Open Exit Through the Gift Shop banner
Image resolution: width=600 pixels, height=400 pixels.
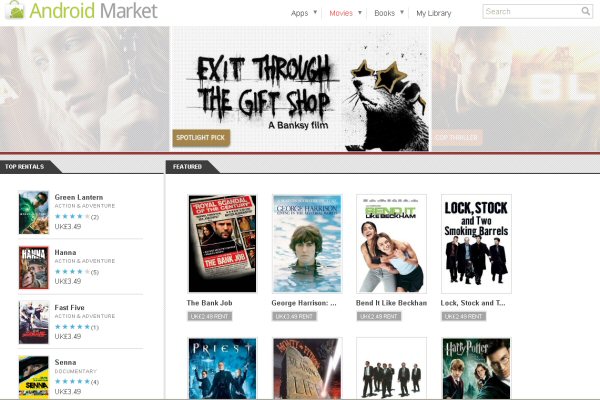[x=300, y=89]
